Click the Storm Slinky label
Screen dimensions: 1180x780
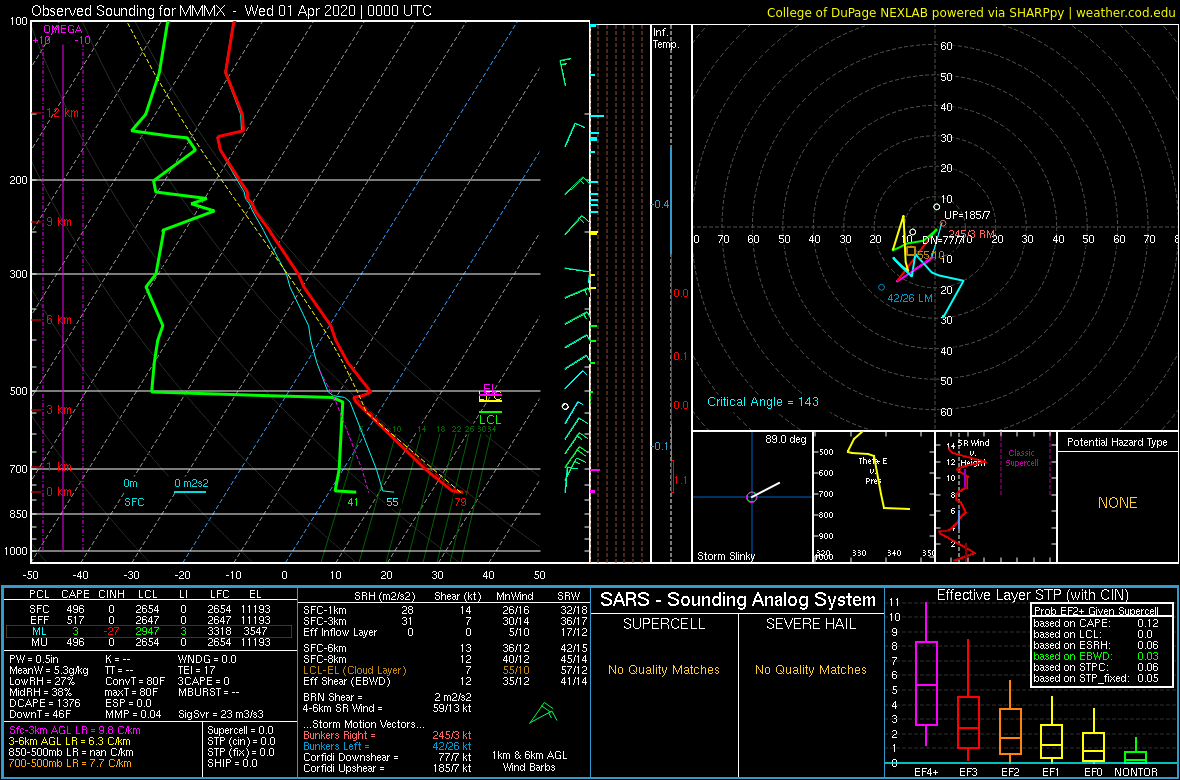point(725,556)
